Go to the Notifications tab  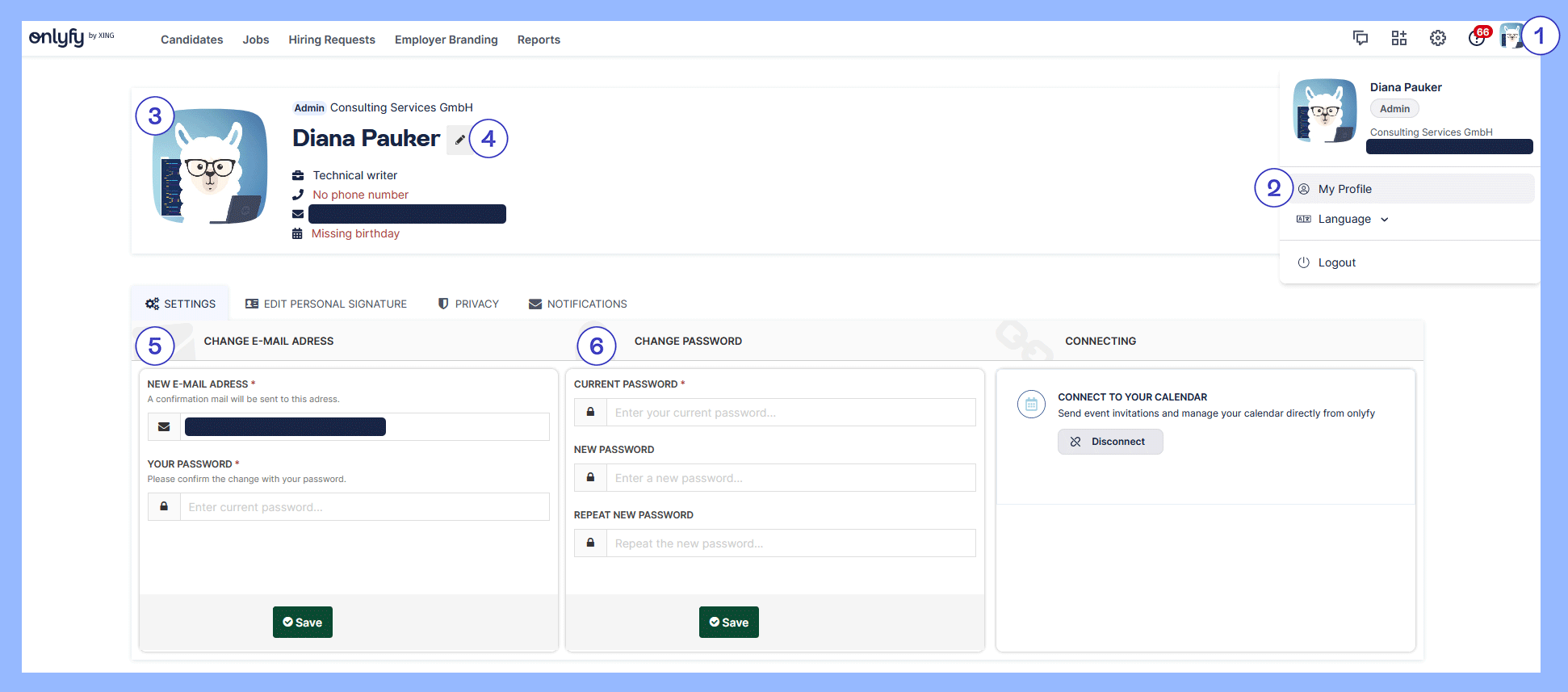[x=578, y=304]
